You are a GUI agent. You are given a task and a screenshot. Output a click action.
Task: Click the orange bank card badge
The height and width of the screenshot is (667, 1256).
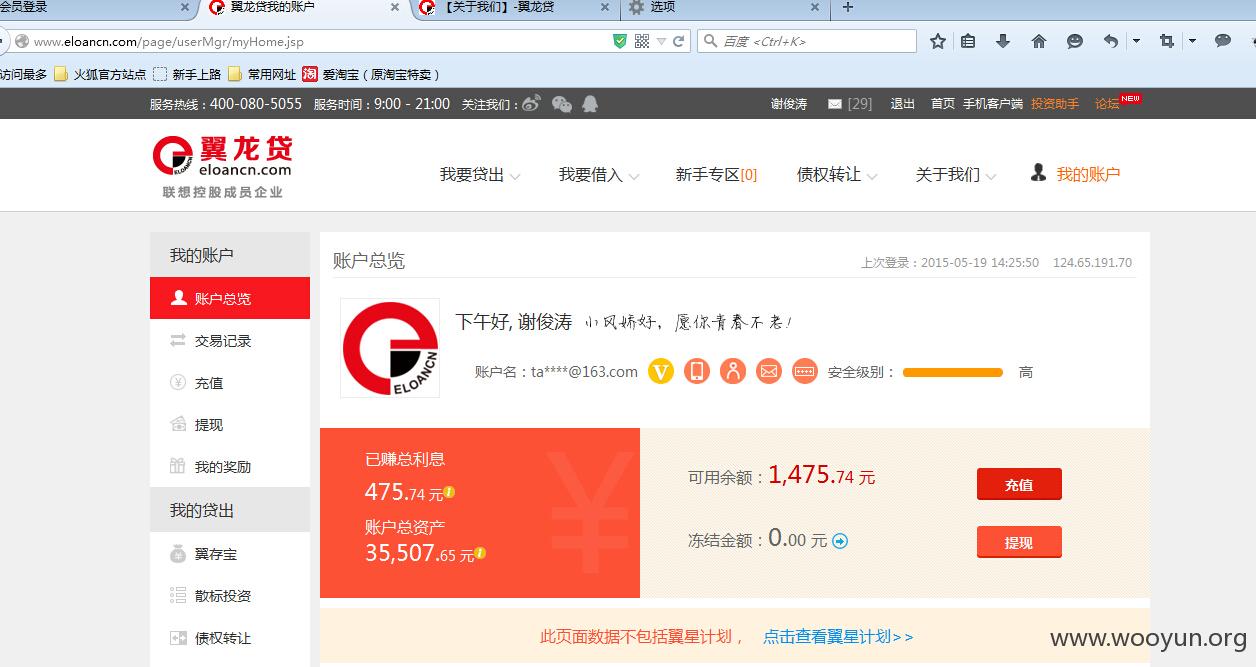pos(805,372)
